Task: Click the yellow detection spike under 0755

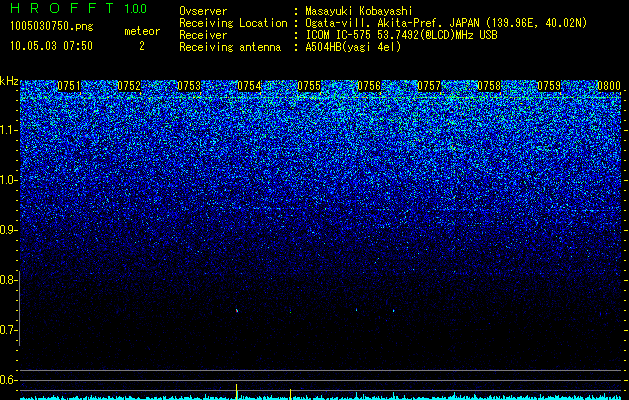Action: click(x=290, y=394)
